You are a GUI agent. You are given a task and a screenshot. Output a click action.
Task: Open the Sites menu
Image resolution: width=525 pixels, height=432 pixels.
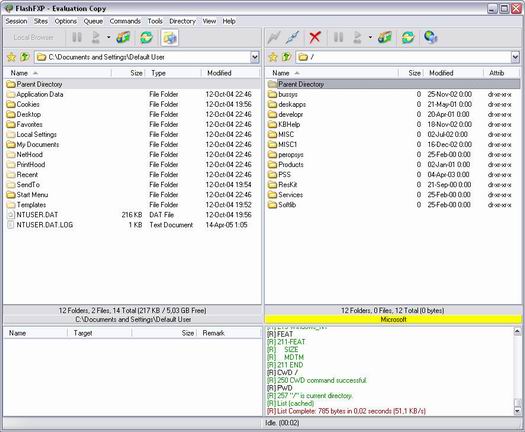pyautogui.click(x=41, y=21)
